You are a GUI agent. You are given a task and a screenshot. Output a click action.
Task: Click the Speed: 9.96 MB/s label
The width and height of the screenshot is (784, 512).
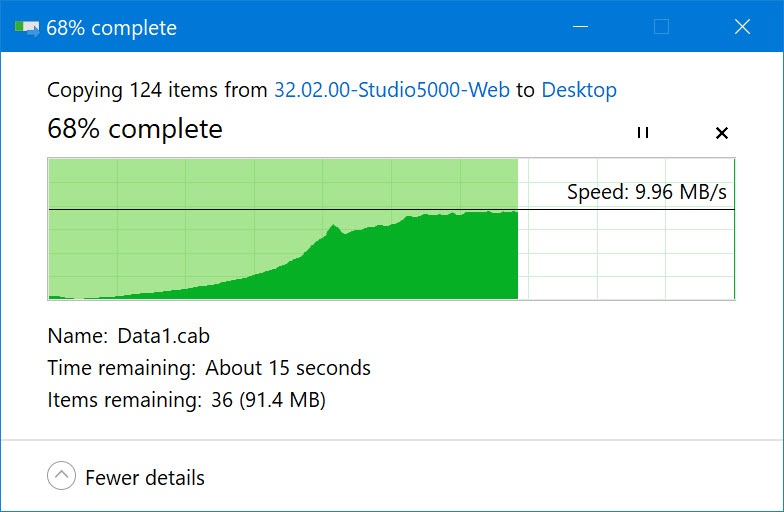pos(646,192)
